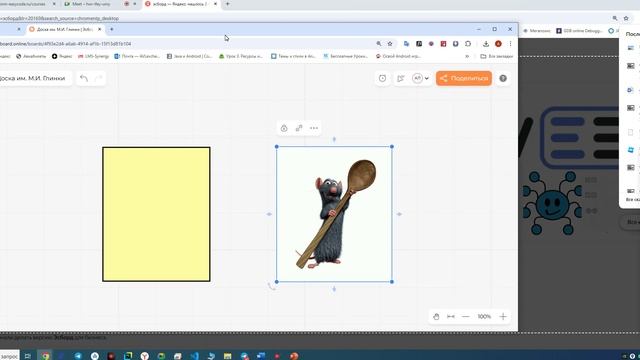Open the Chrome profile avatar
The height and width of the screenshot is (360, 640).
point(498,44)
